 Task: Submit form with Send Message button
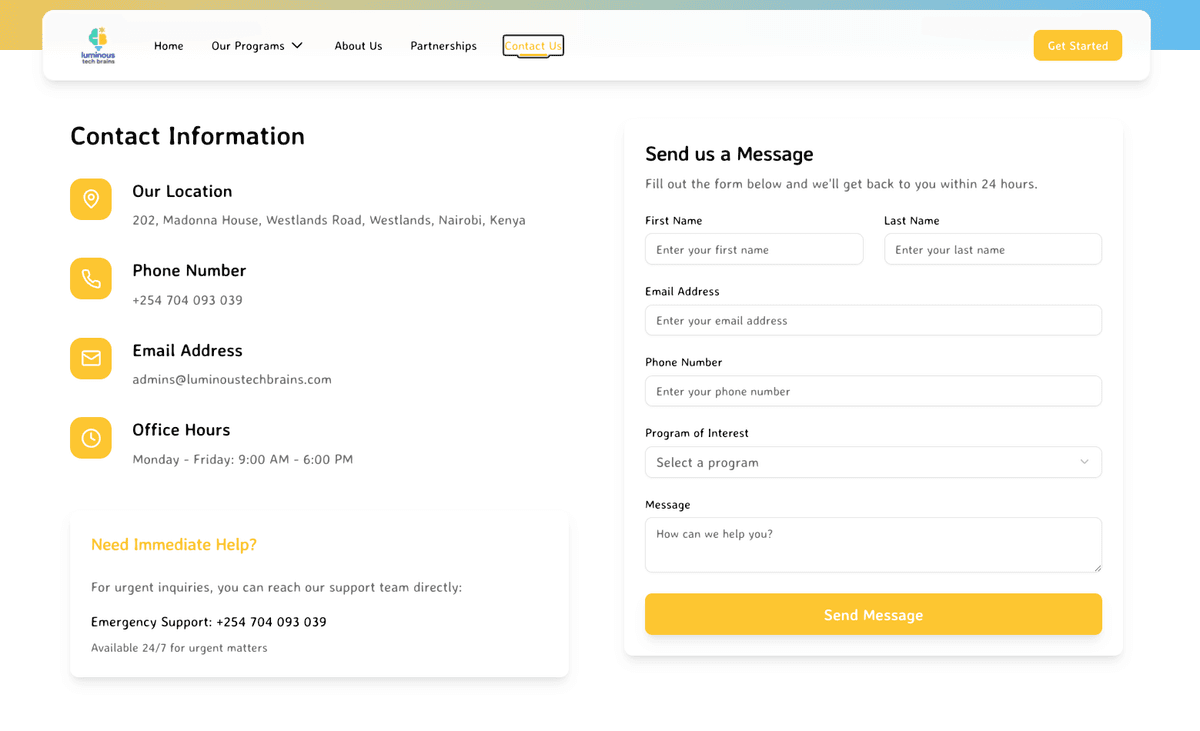pos(872,614)
